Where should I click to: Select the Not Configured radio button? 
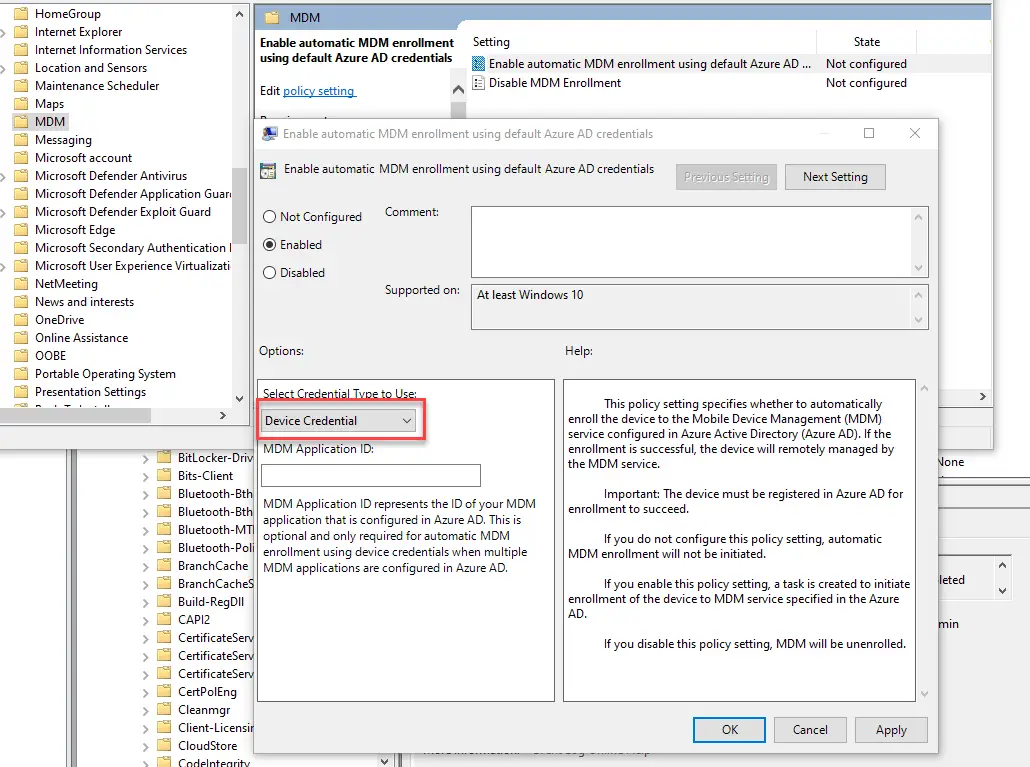[x=270, y=216]
